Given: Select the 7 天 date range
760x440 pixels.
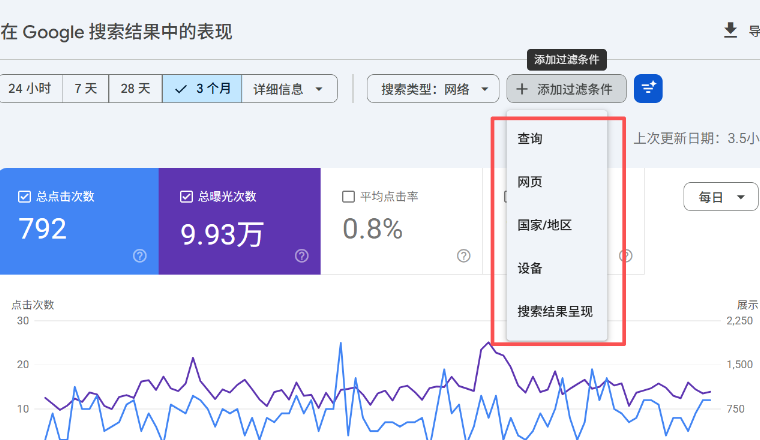Looking at the screenshot, I should coord(85,89).
